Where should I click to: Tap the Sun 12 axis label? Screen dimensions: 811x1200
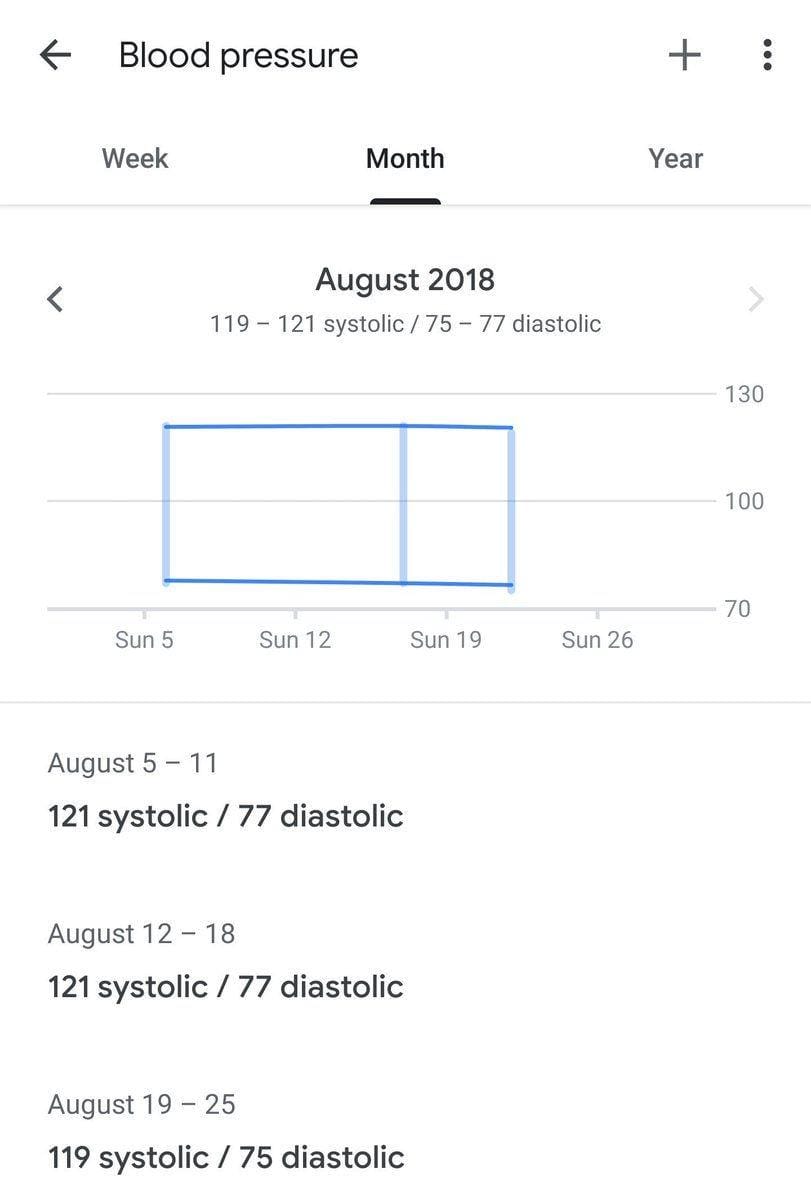295,640
